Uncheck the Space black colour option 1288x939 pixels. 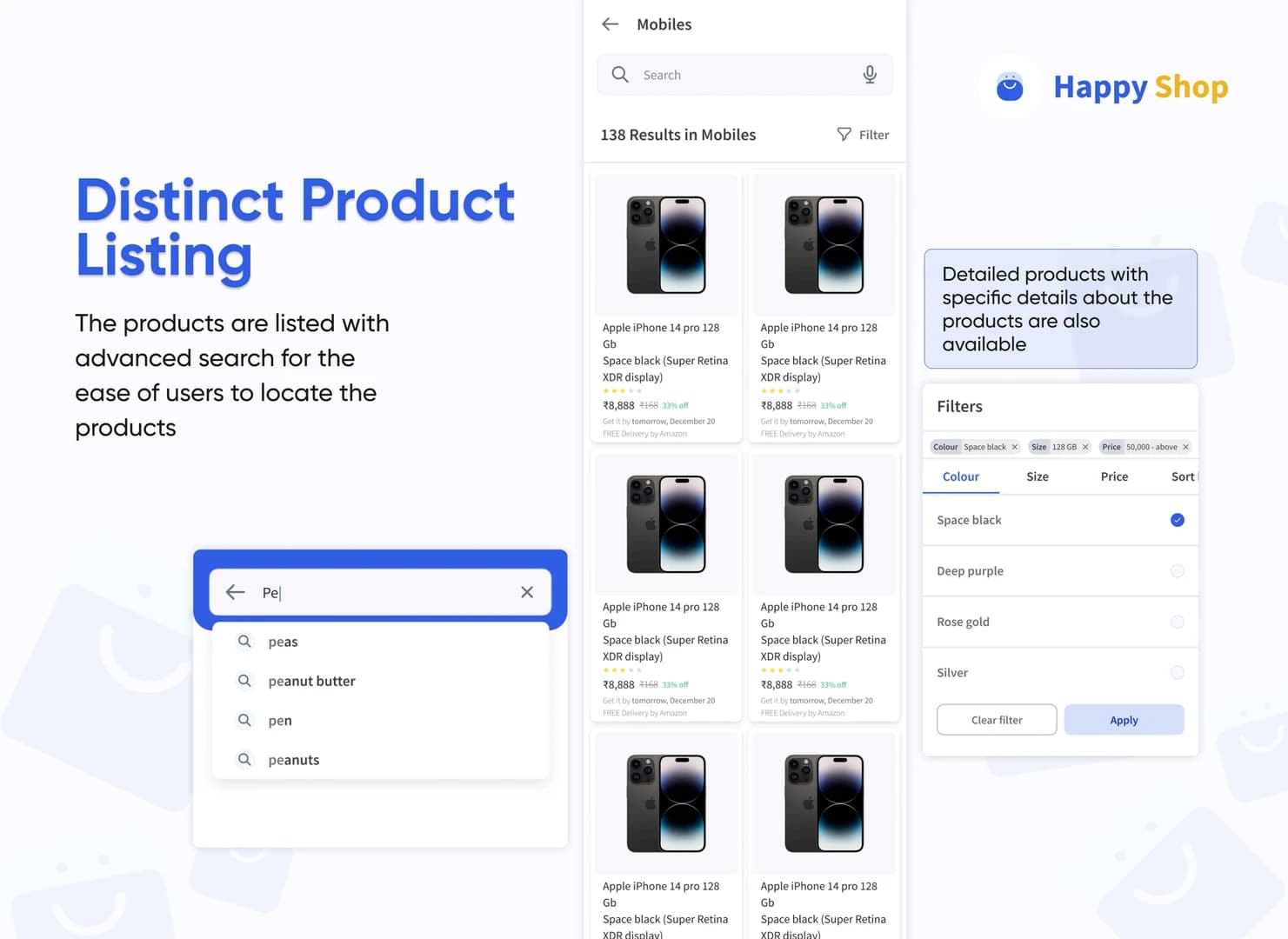(1178, 520)
